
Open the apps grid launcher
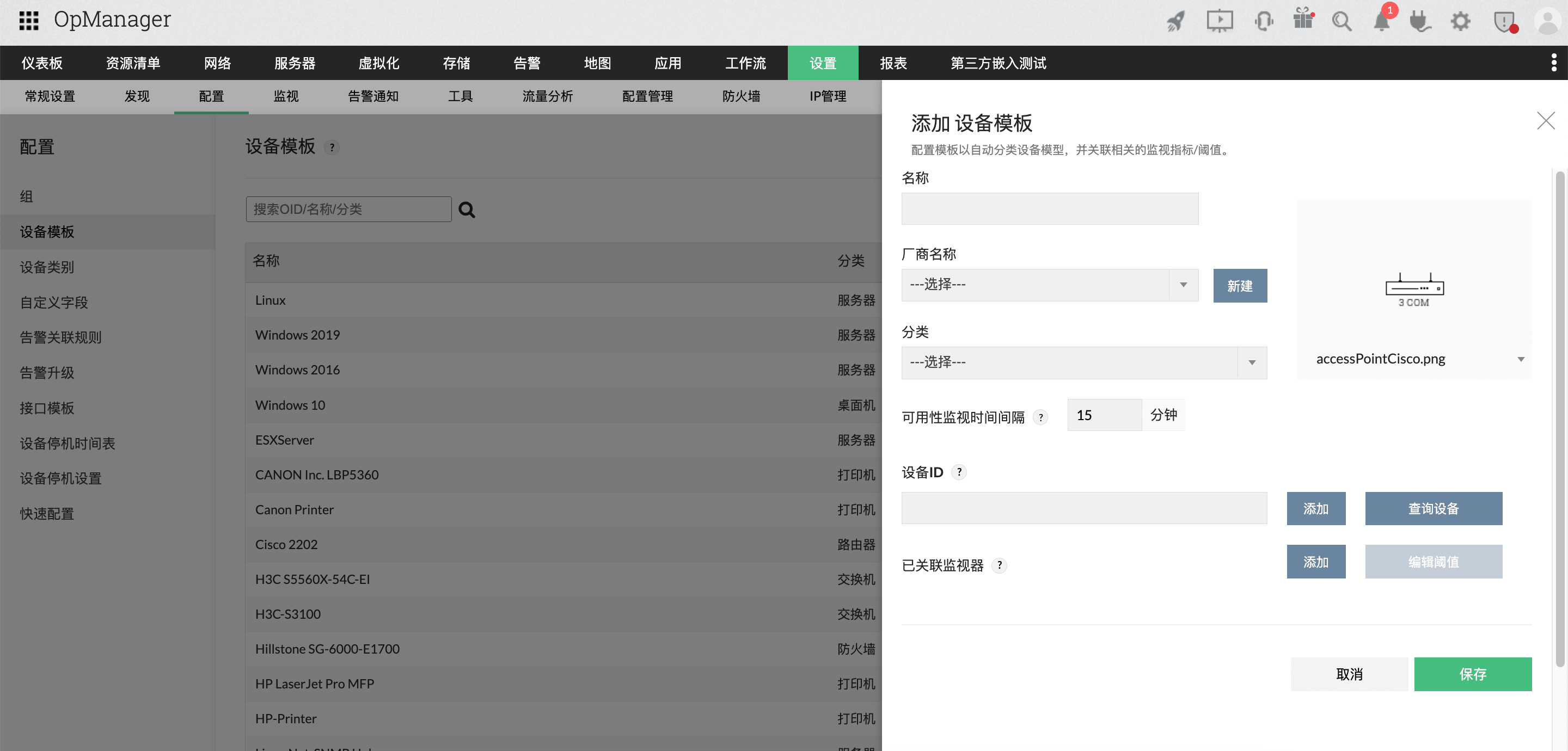tap(29, 20)
